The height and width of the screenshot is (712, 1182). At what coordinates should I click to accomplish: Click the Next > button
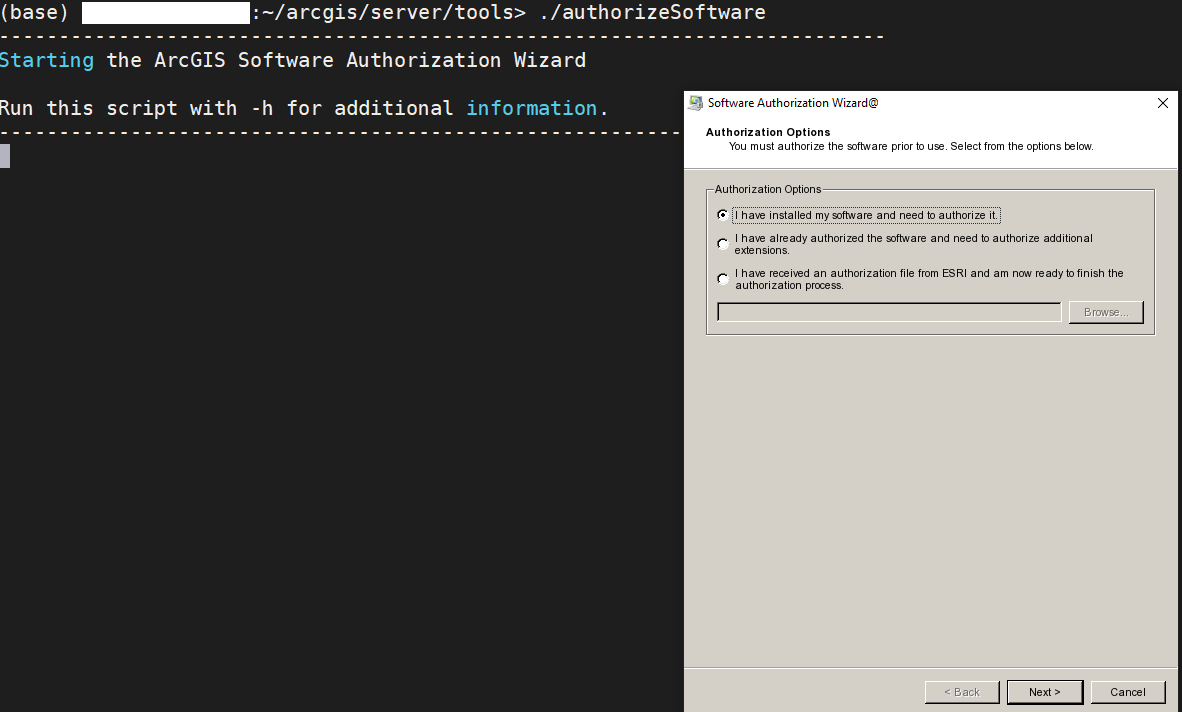pos(1045,692)
